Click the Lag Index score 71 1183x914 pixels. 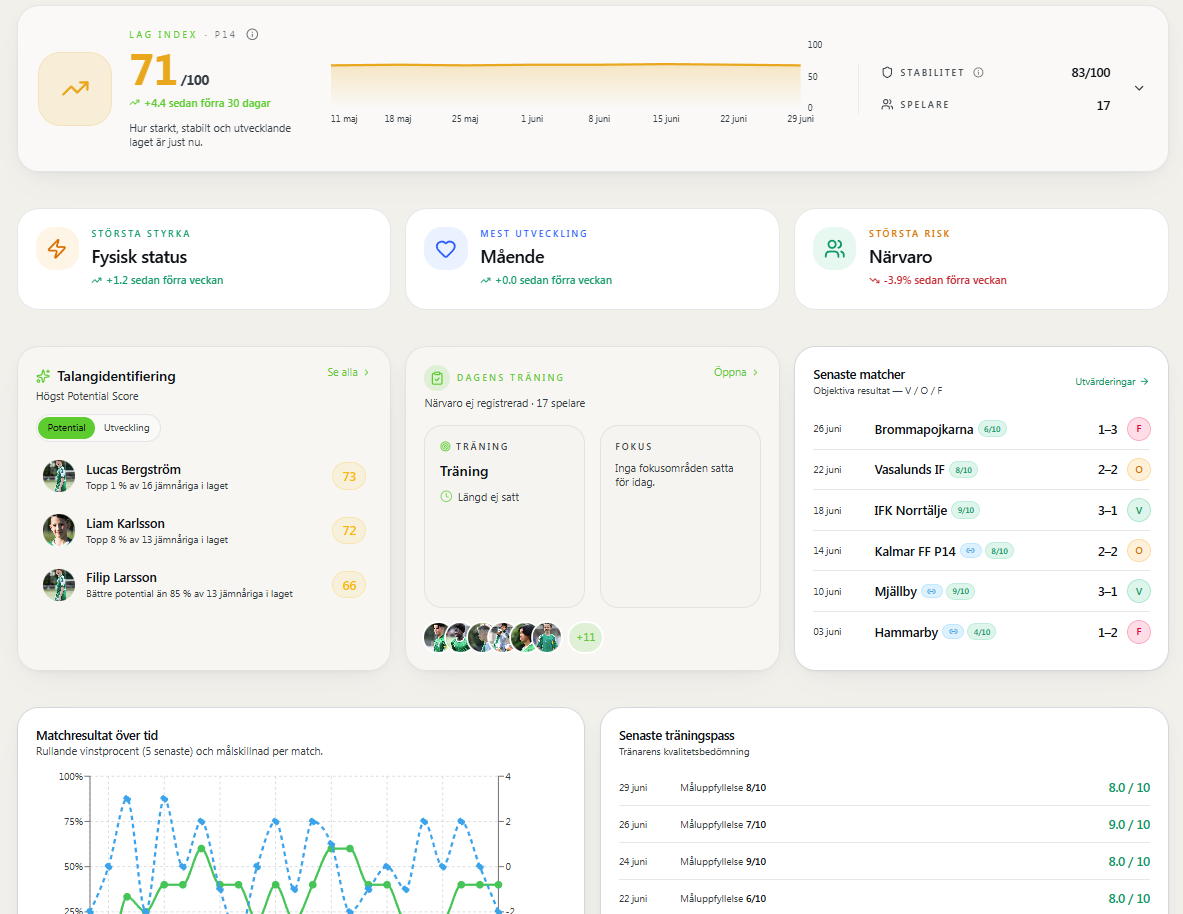154,70
